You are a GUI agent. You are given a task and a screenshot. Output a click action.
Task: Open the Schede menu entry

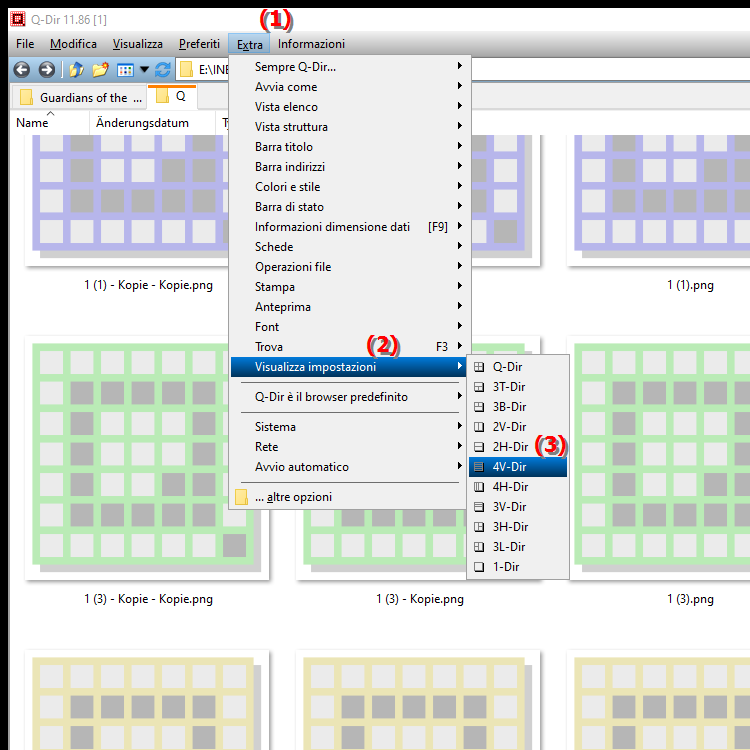349,247
